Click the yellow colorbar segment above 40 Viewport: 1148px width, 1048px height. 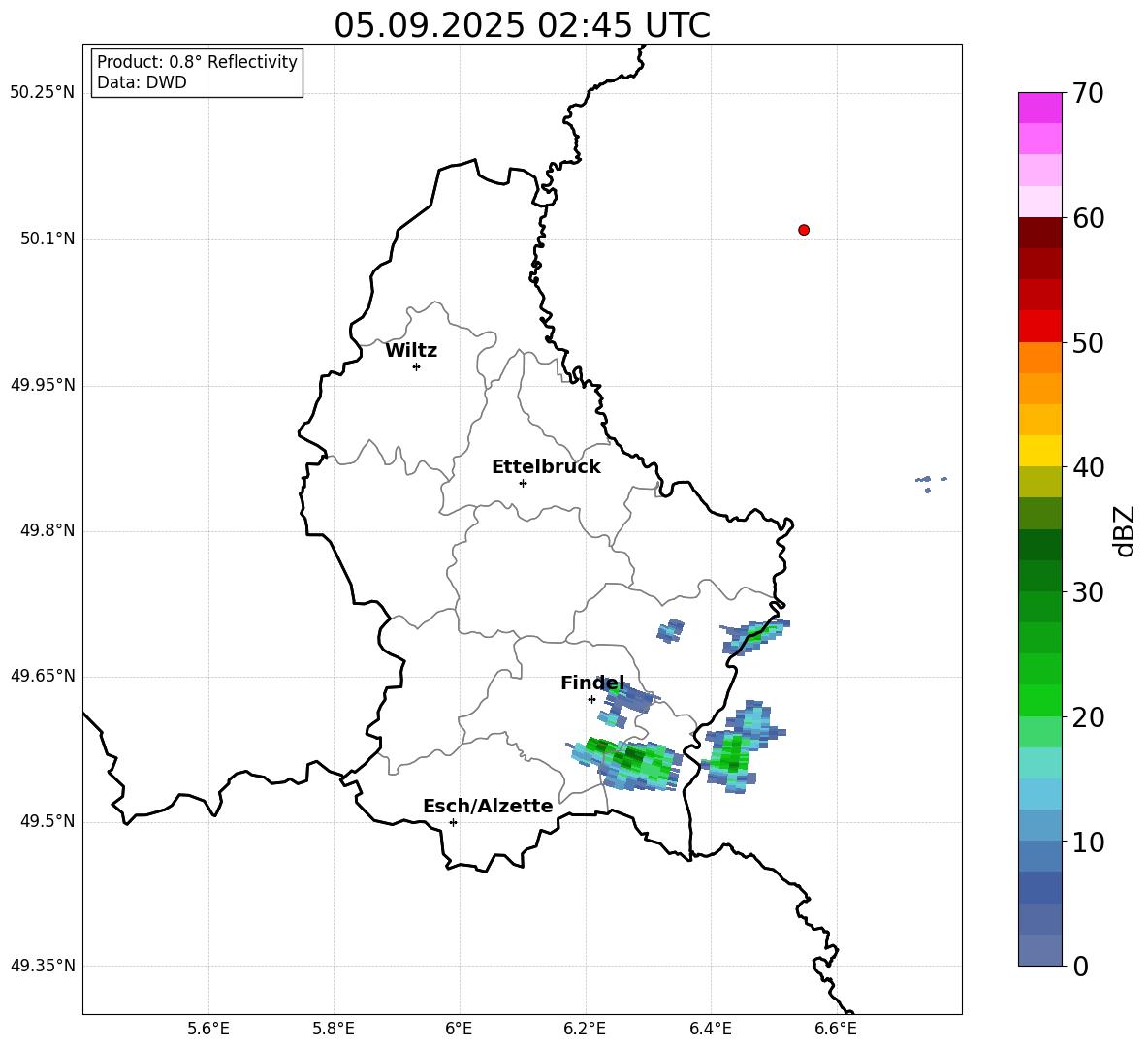point(1039,451)
